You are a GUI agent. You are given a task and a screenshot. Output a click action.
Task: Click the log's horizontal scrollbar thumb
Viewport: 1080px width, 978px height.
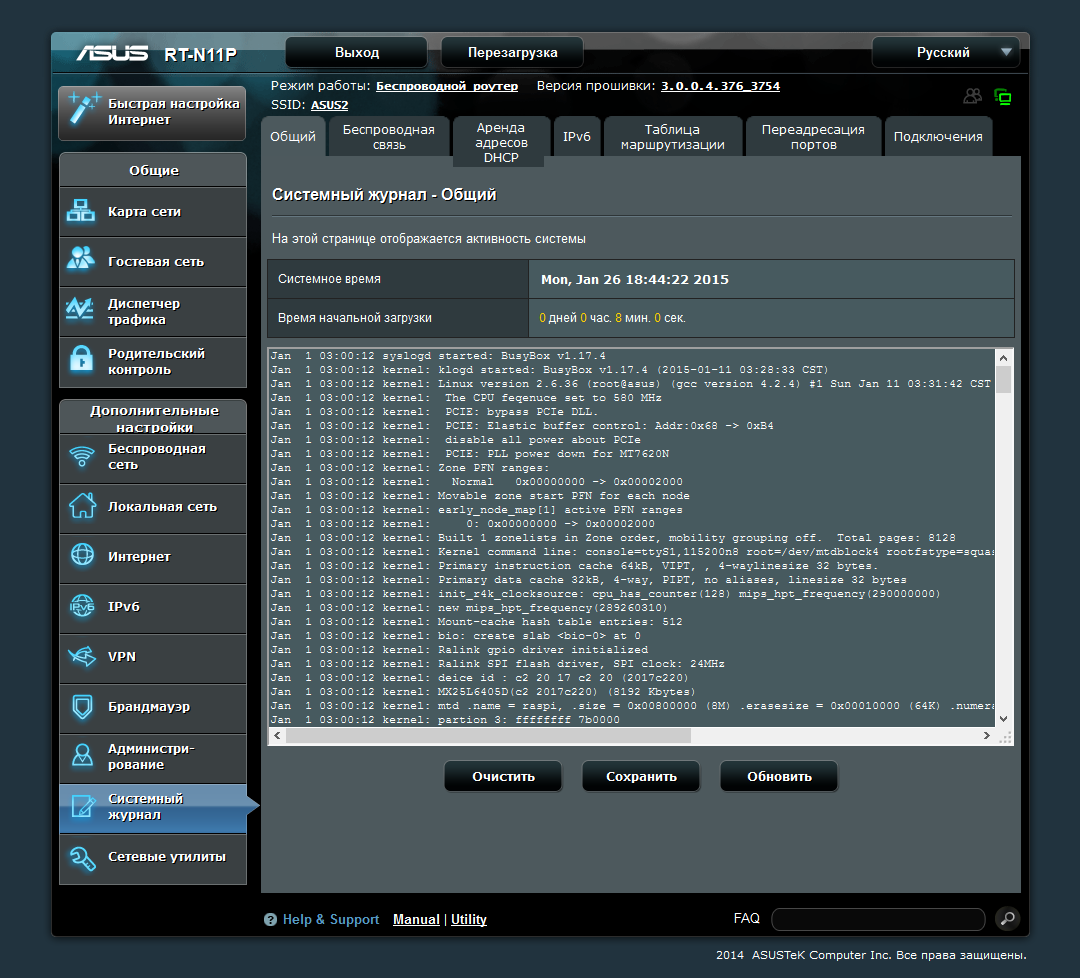[488, 735]
